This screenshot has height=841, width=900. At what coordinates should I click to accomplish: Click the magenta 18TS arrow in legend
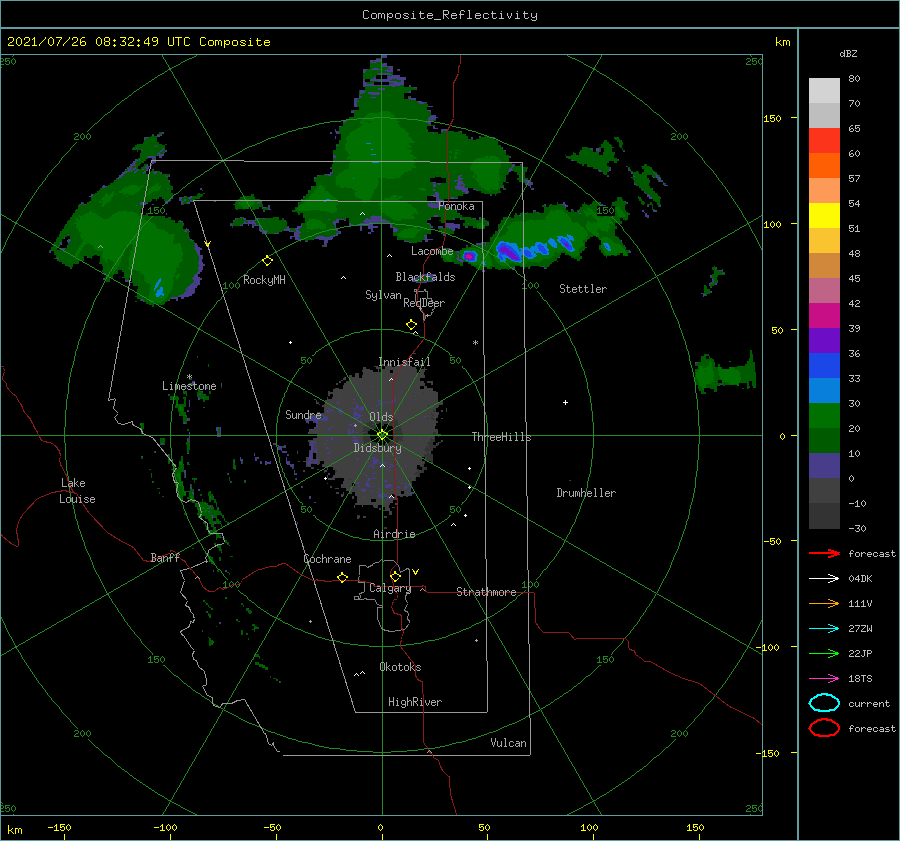pyautogui.click(x=824, y=679)
